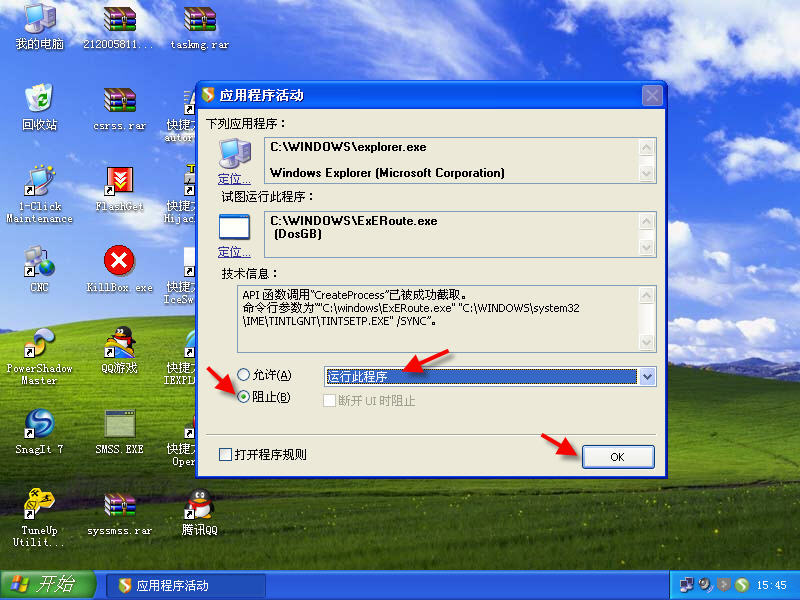Click the network connection tray icon
The height and width of the screenshot is (600, 800).
tap(687, 585)
